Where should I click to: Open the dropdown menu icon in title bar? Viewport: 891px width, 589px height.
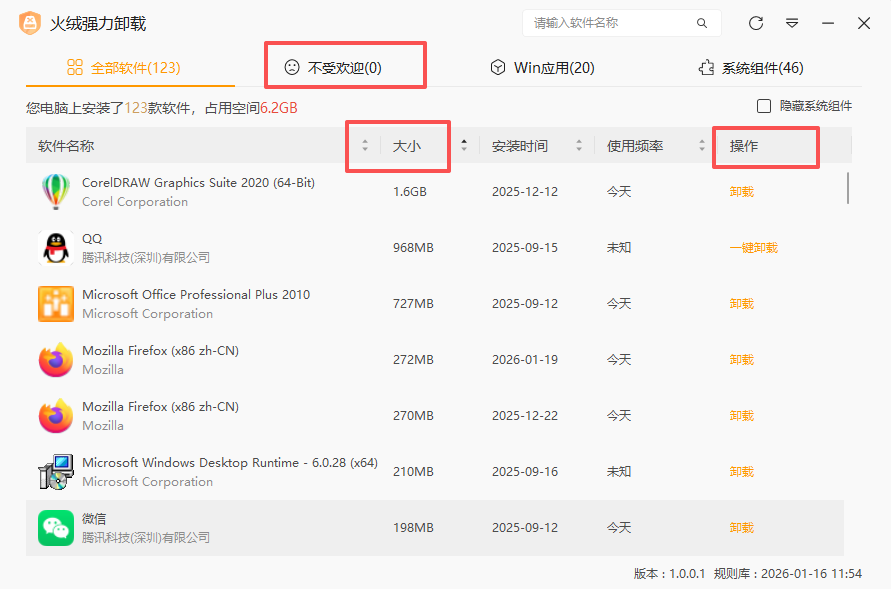coord(792,23)
